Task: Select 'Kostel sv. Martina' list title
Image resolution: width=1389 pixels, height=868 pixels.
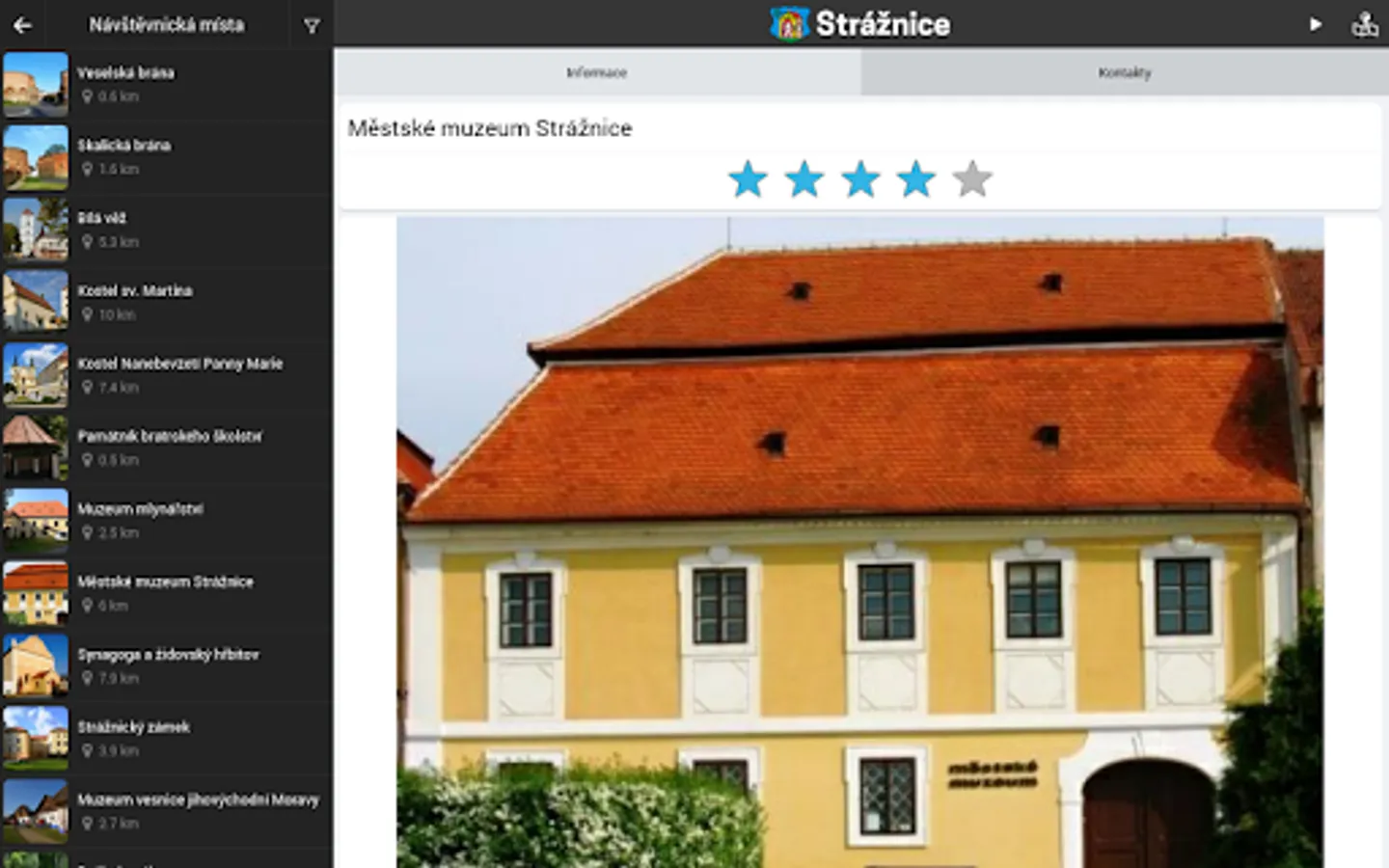Action: [135, 290]
